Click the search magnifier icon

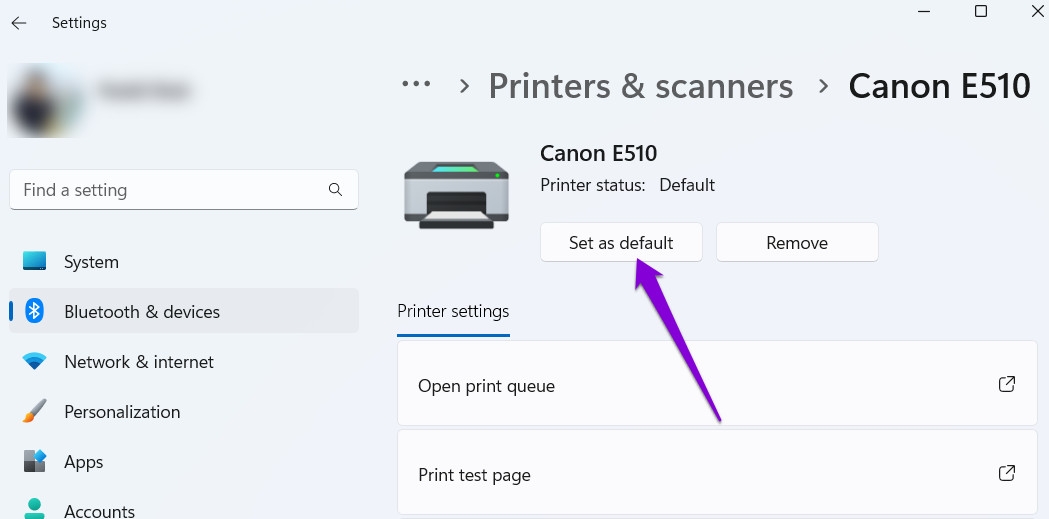click(335, 190)
